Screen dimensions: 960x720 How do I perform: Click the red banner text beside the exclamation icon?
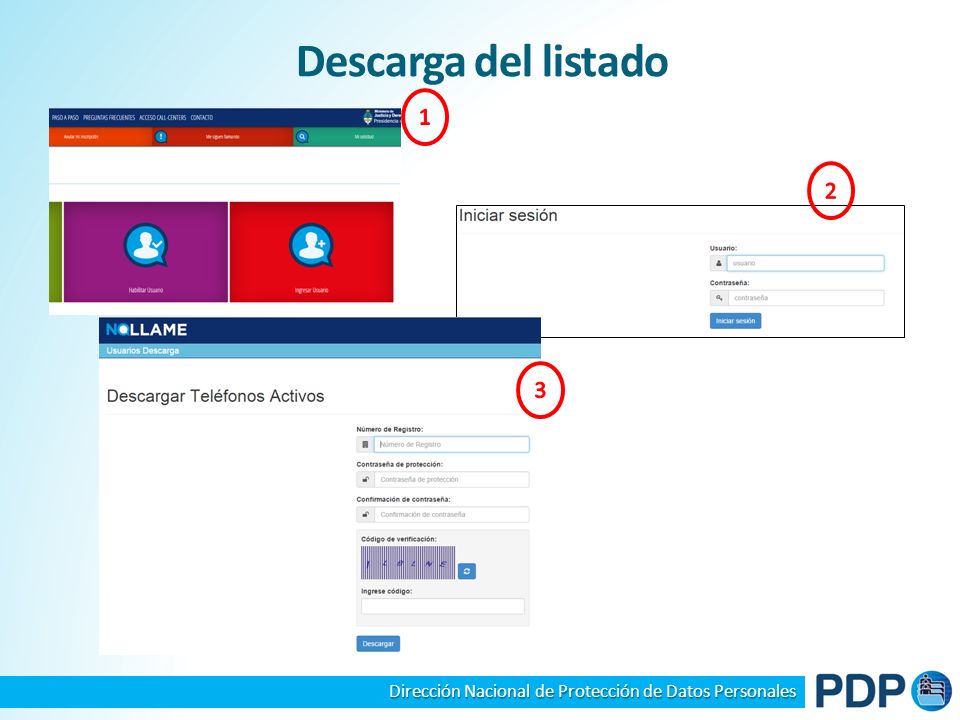pyautogui.click(x=222, y=137)
